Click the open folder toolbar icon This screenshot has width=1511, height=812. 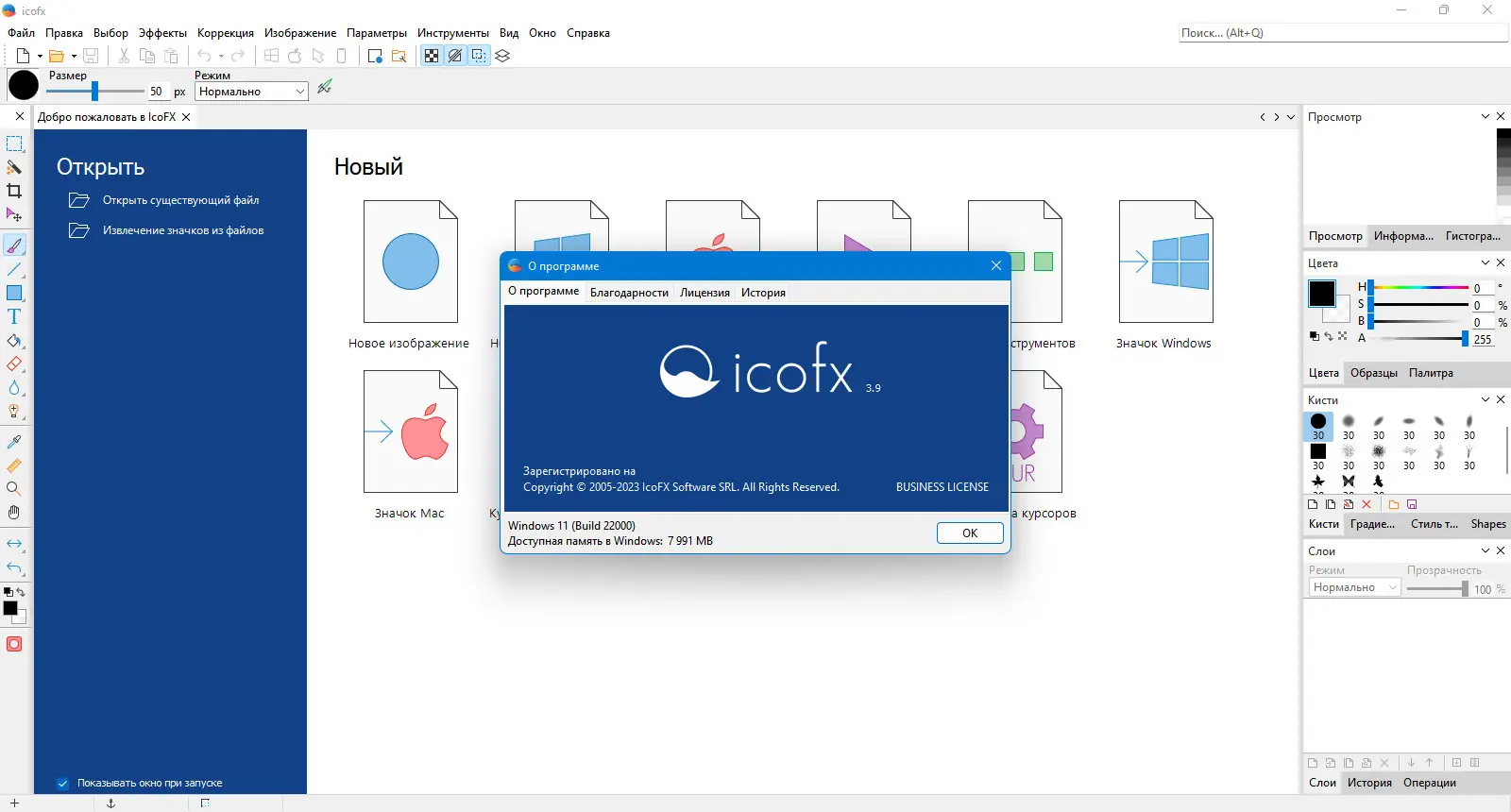tap(57, 56)
